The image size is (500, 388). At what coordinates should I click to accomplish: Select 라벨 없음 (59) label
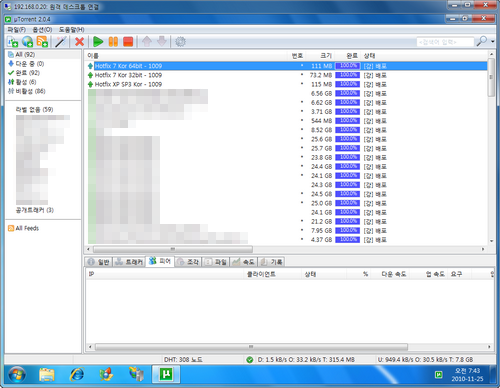[34, 109]
